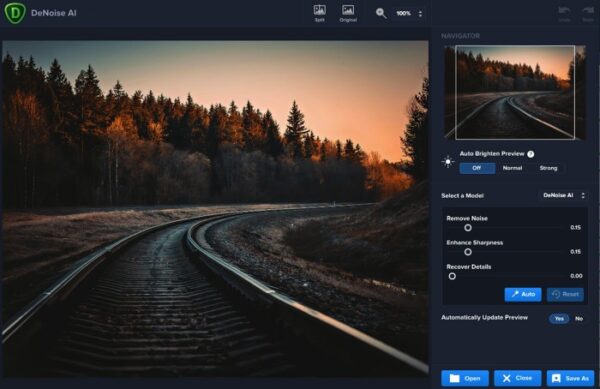Click the Save As button
This screenshot has height=389, width=600.
point(570,378)
